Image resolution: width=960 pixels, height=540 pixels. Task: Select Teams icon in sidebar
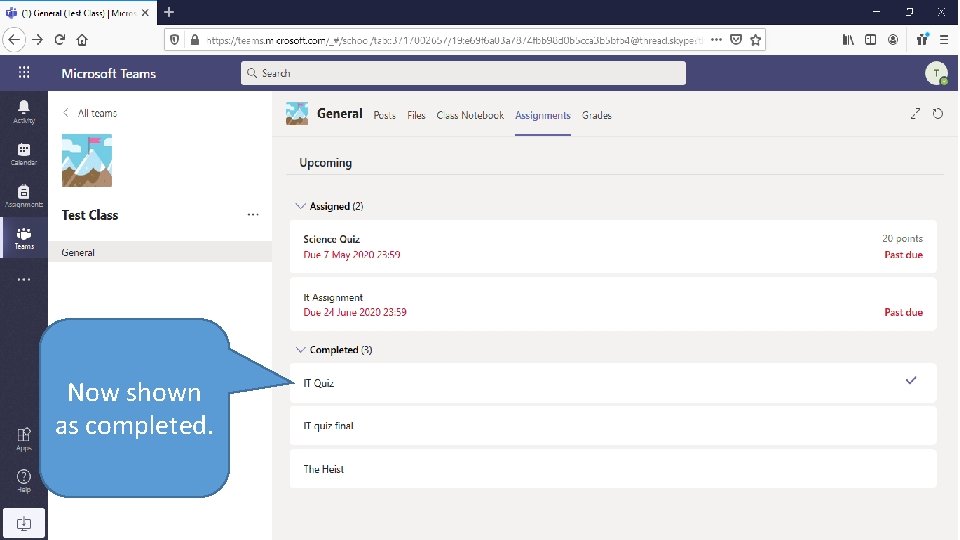[24, 238]
